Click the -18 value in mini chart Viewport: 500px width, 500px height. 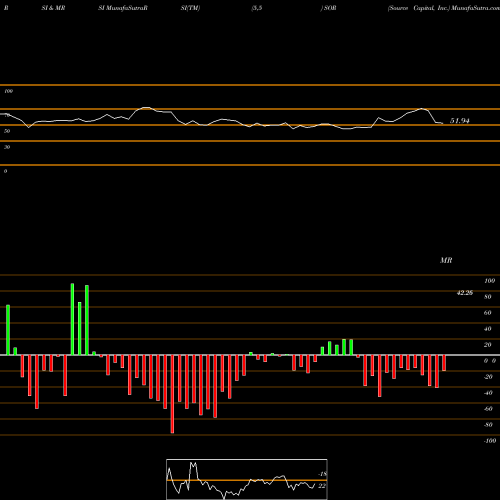click(x=322, y=474)
